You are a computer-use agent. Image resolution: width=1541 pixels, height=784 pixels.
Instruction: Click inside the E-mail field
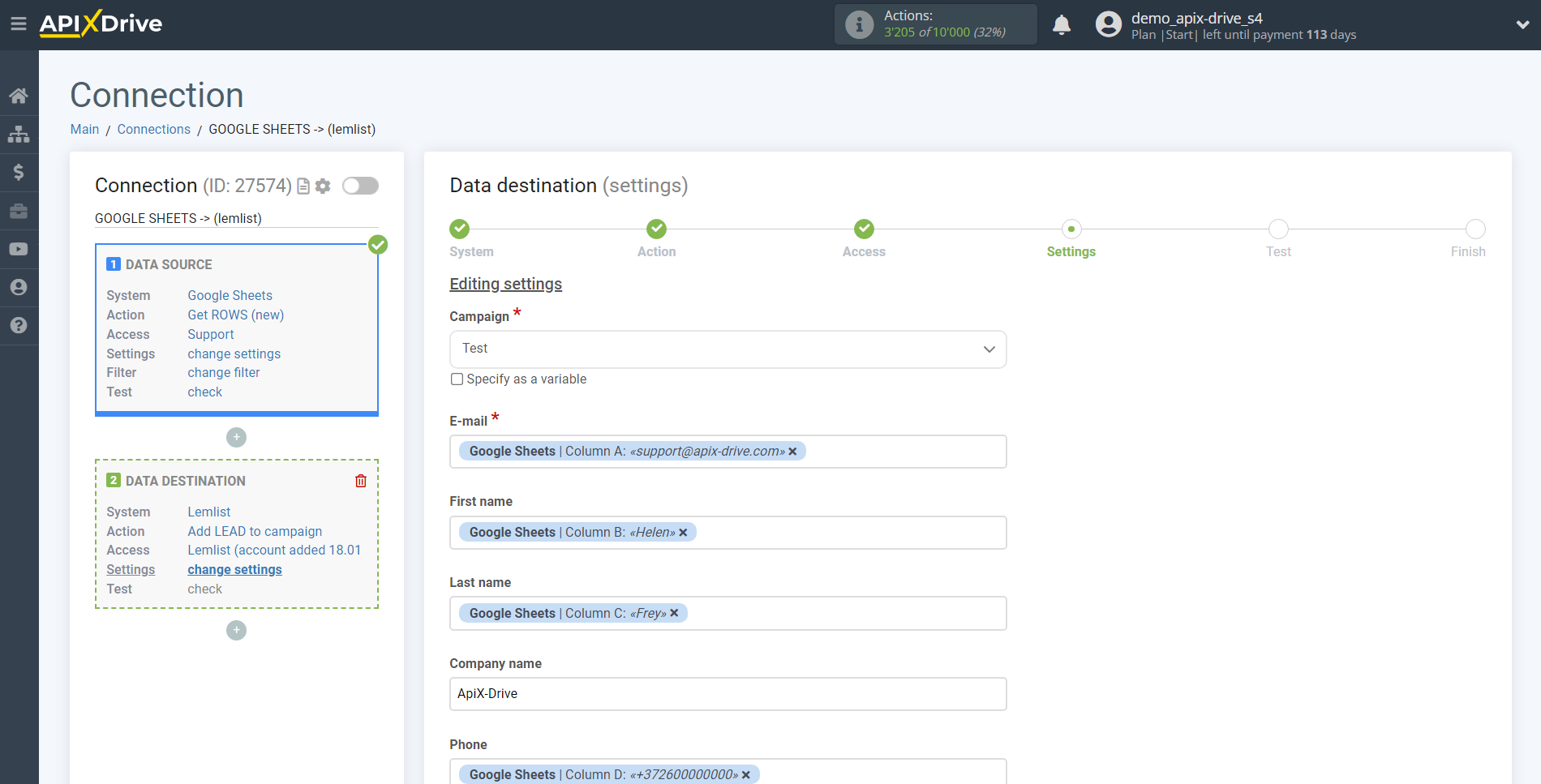tap(728, 452)
